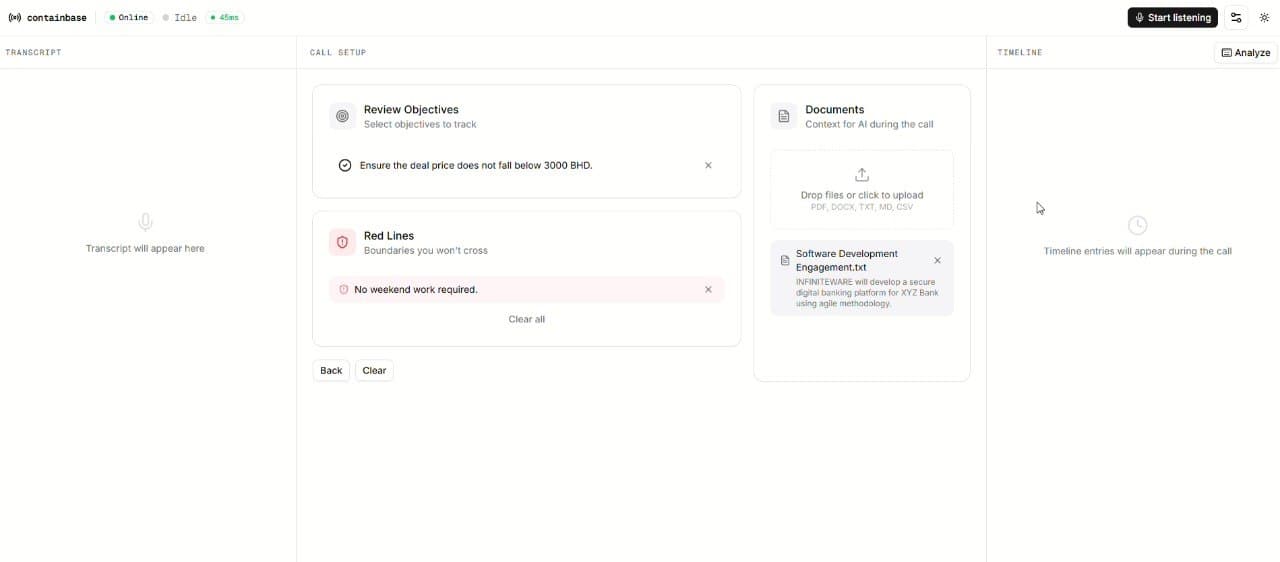Viewport: 1280px width, 562px height.
Task: Click the containbase logo
Action: pyautogui.click(x=47, y=18)
